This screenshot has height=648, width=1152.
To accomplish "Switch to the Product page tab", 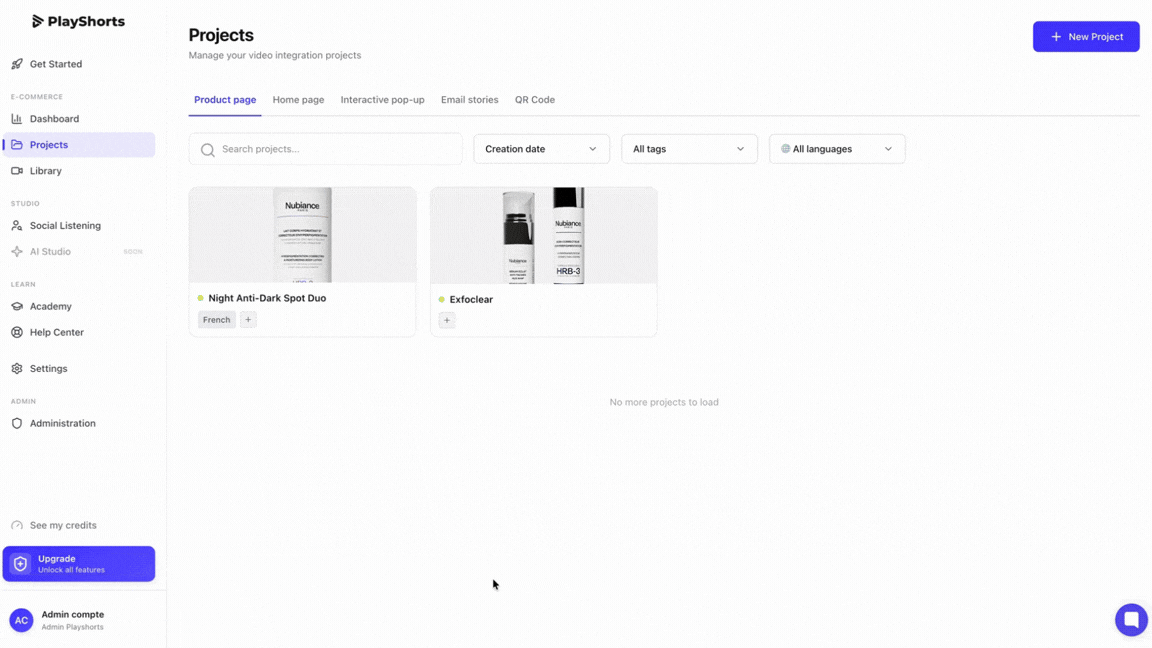I will point(225,100).
